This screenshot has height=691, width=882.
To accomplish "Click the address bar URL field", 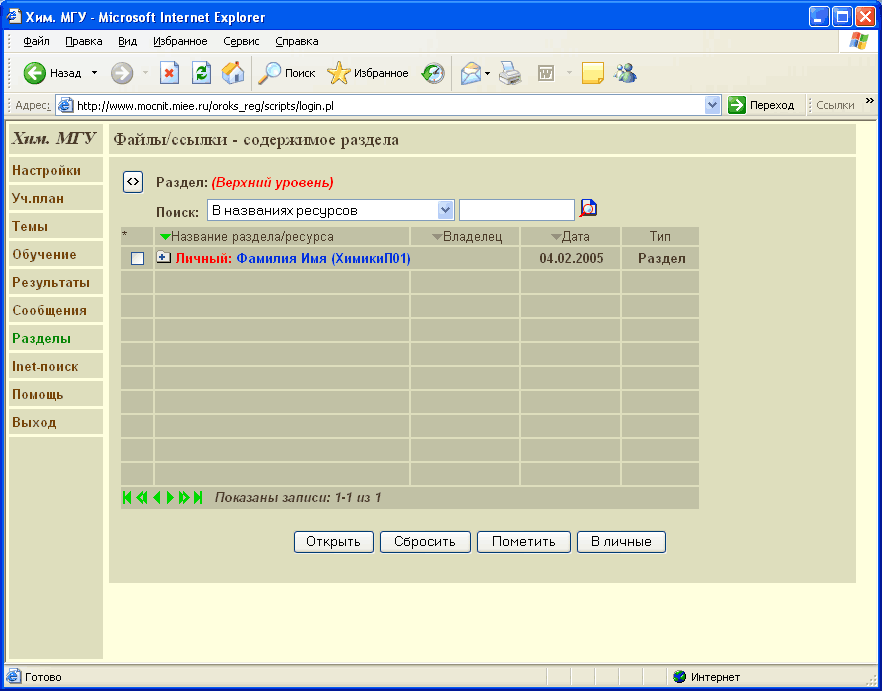I will (x=380, y=105).
